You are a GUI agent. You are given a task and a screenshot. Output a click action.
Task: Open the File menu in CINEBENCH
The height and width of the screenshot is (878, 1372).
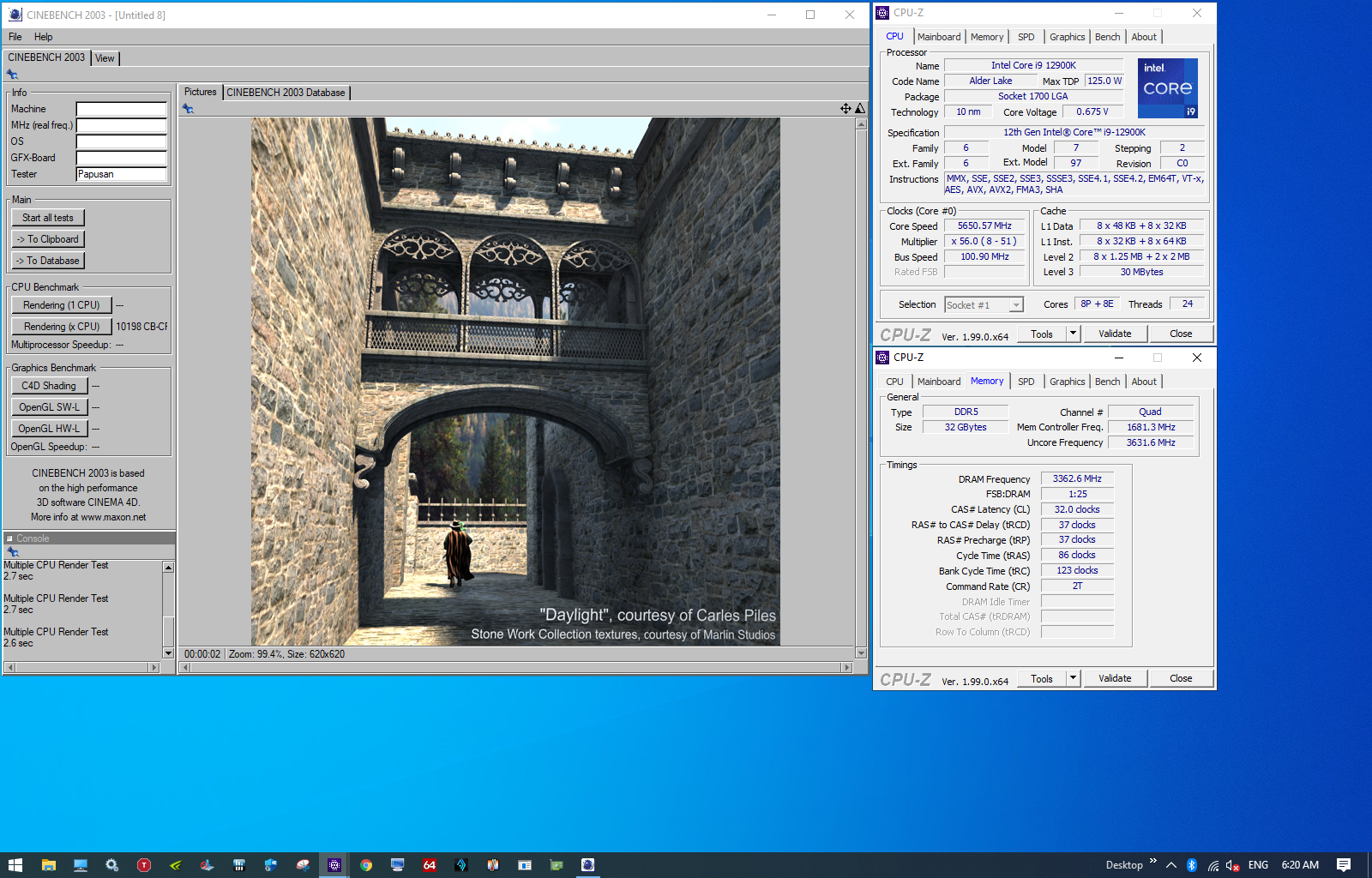[x=15, y=37]
